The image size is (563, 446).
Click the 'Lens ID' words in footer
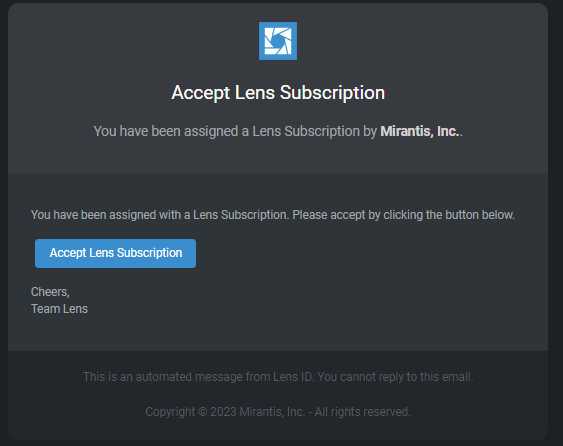(293, 377)
